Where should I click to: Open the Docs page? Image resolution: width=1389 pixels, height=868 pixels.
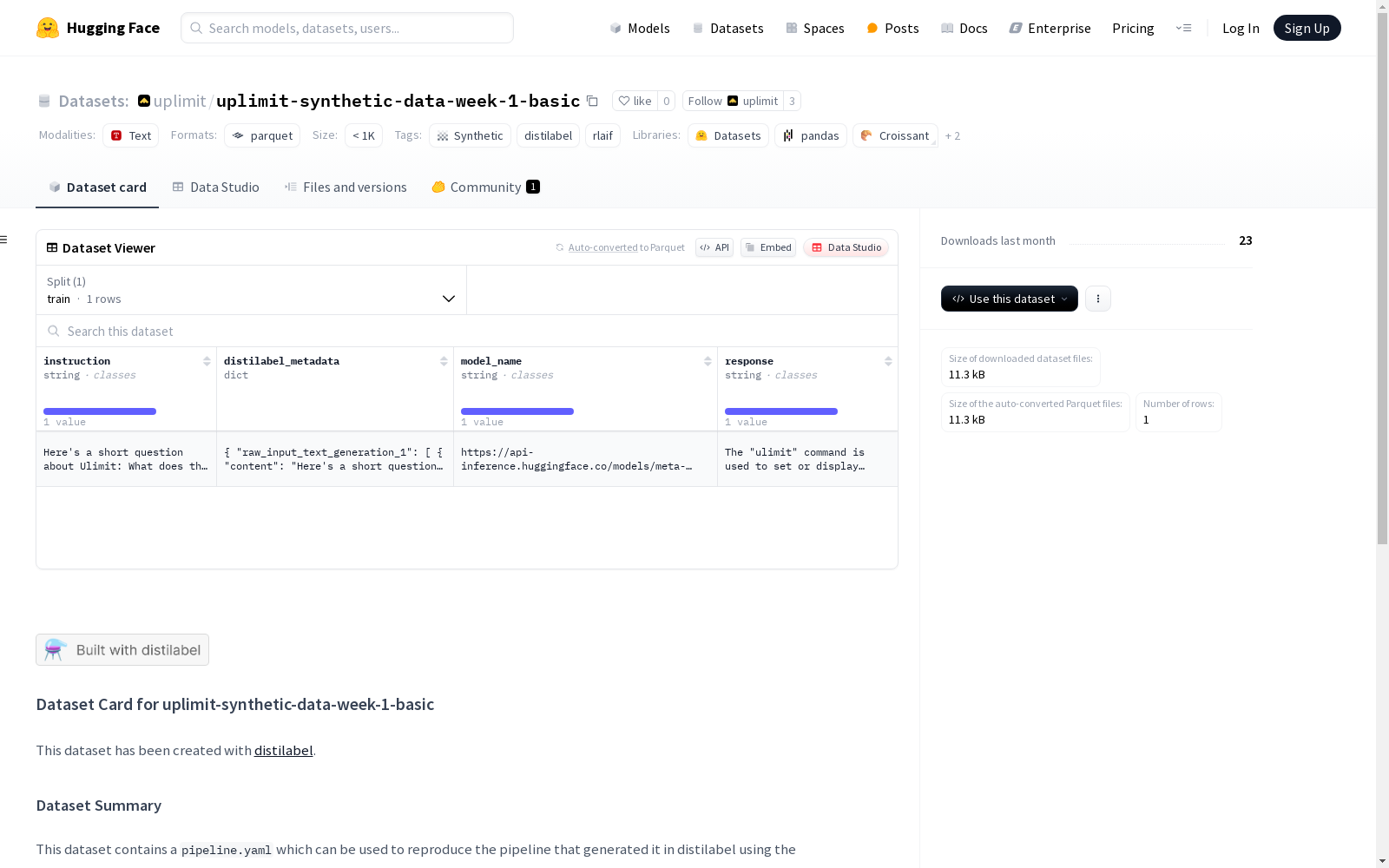pos(964,28)
